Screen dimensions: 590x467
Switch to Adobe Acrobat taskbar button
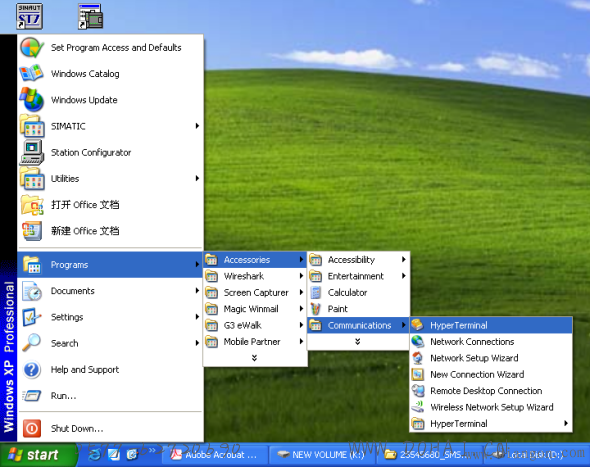pyautogui.click(x=215, y=455)
